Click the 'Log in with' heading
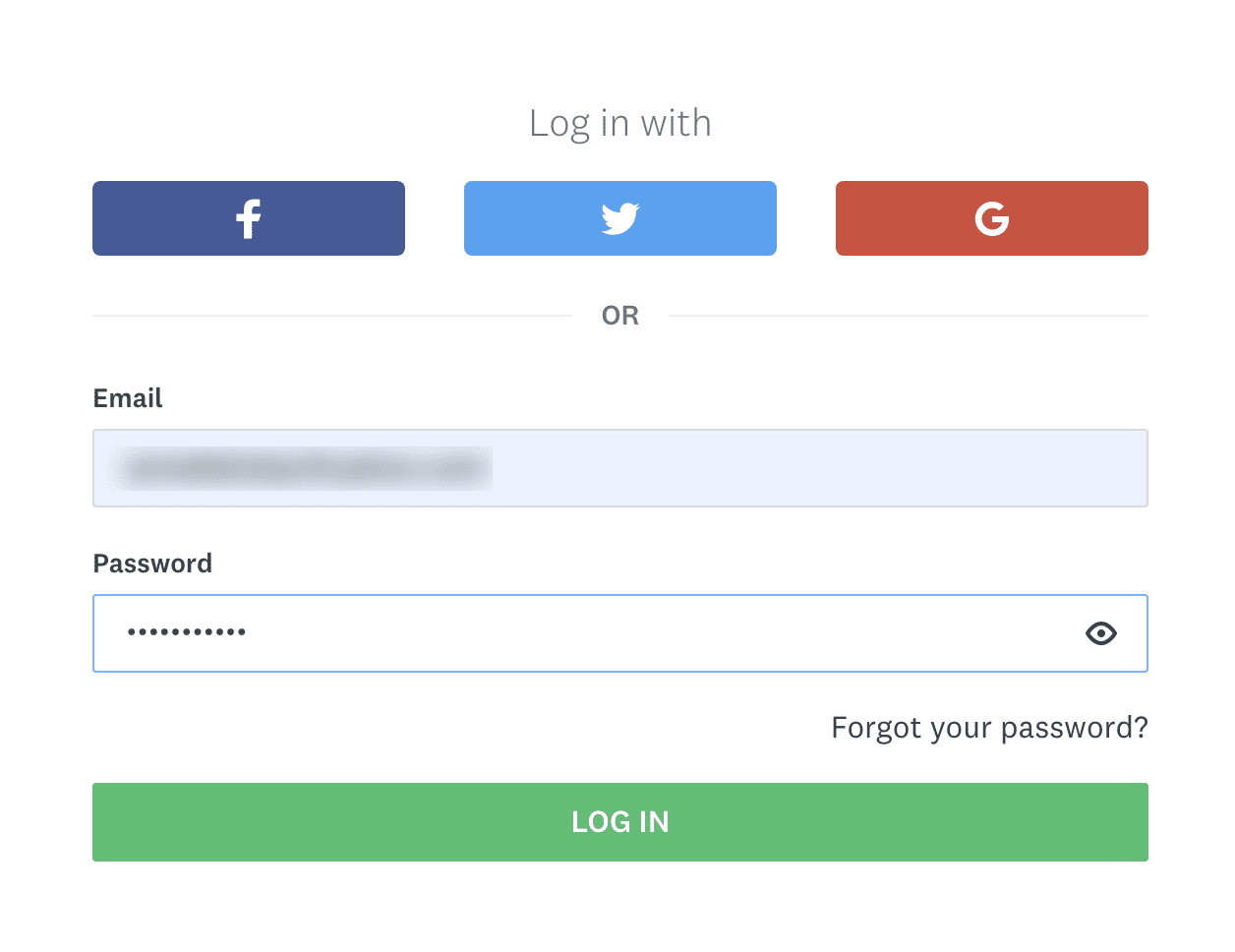 pos(620,124)
